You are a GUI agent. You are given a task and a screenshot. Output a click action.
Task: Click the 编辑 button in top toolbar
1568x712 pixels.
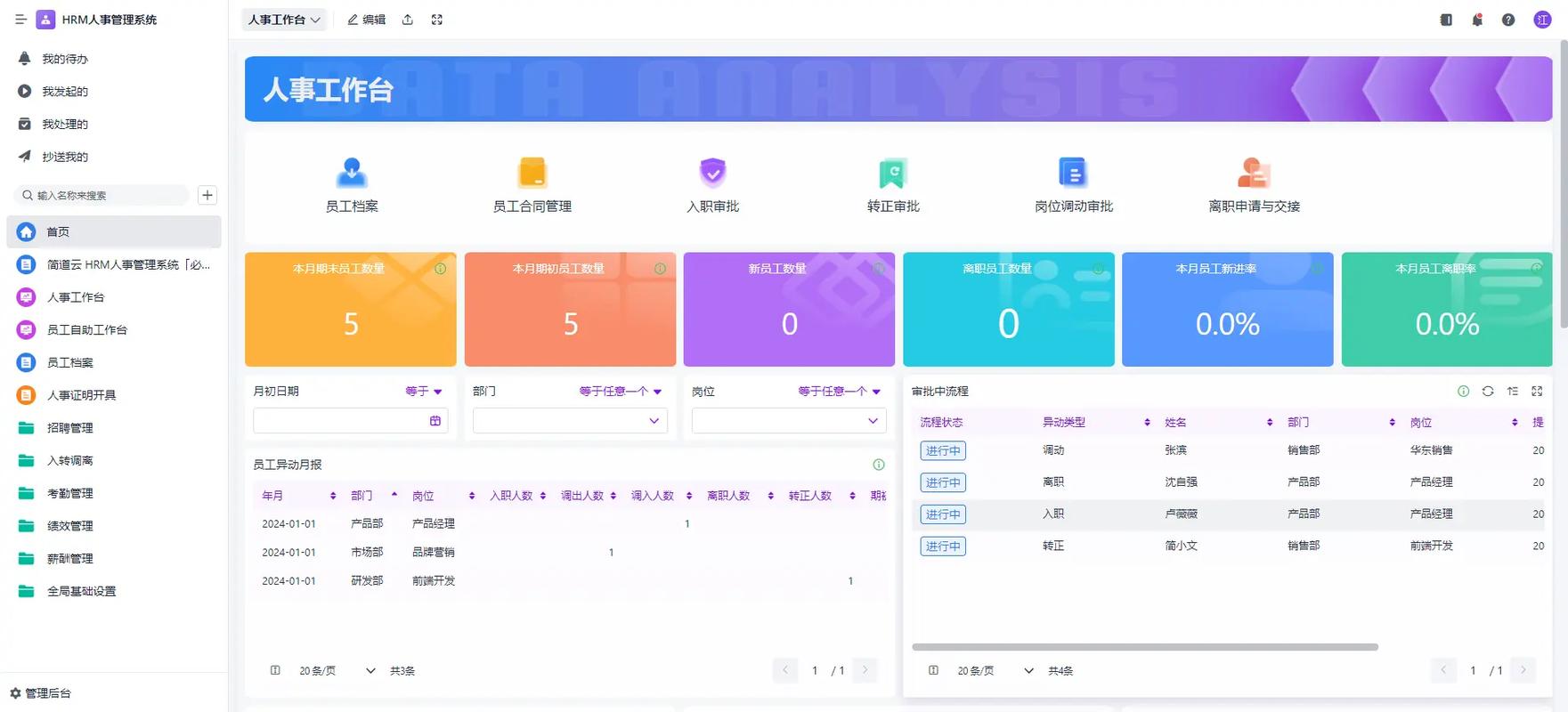(x=367, y=20)
